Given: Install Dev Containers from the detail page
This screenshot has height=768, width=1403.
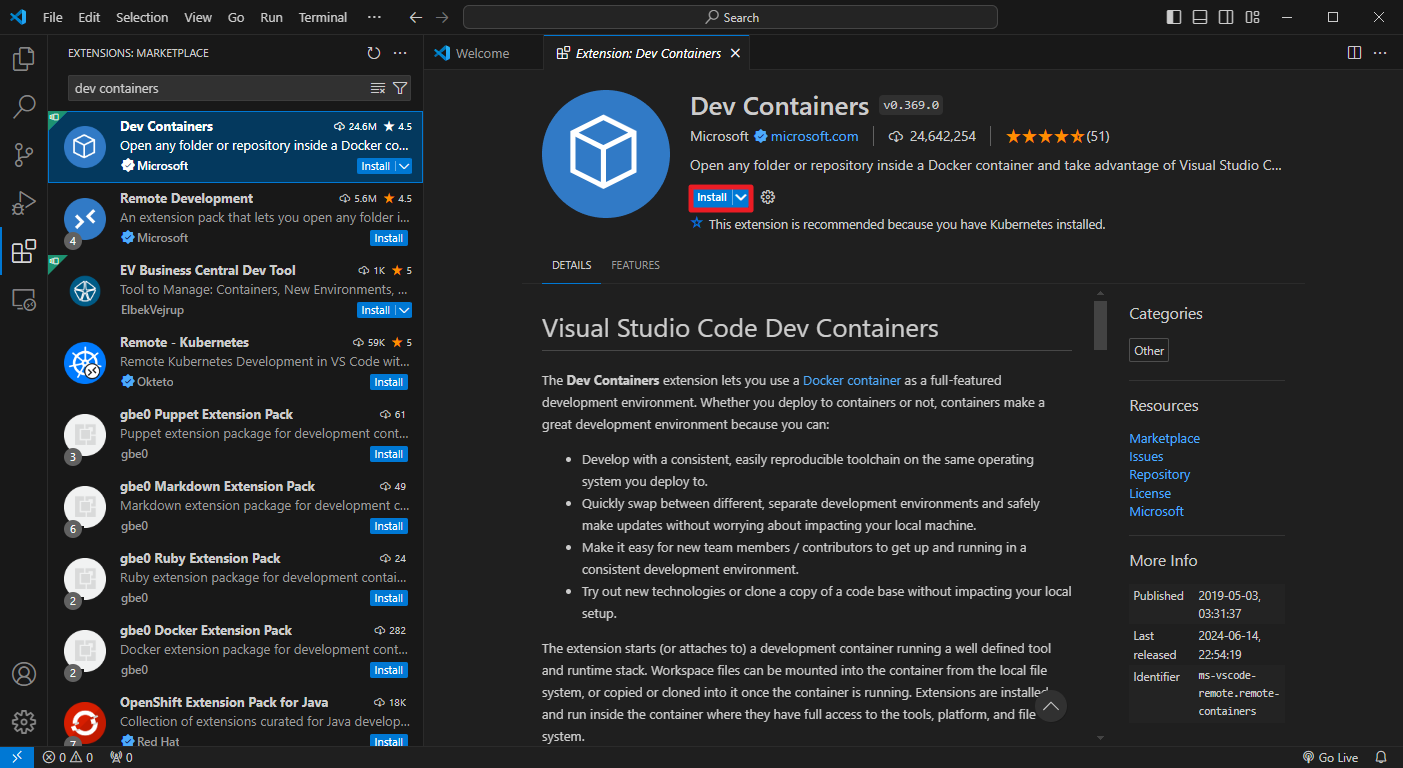Looking at the screenshot, I should click(x=711, y=197).
